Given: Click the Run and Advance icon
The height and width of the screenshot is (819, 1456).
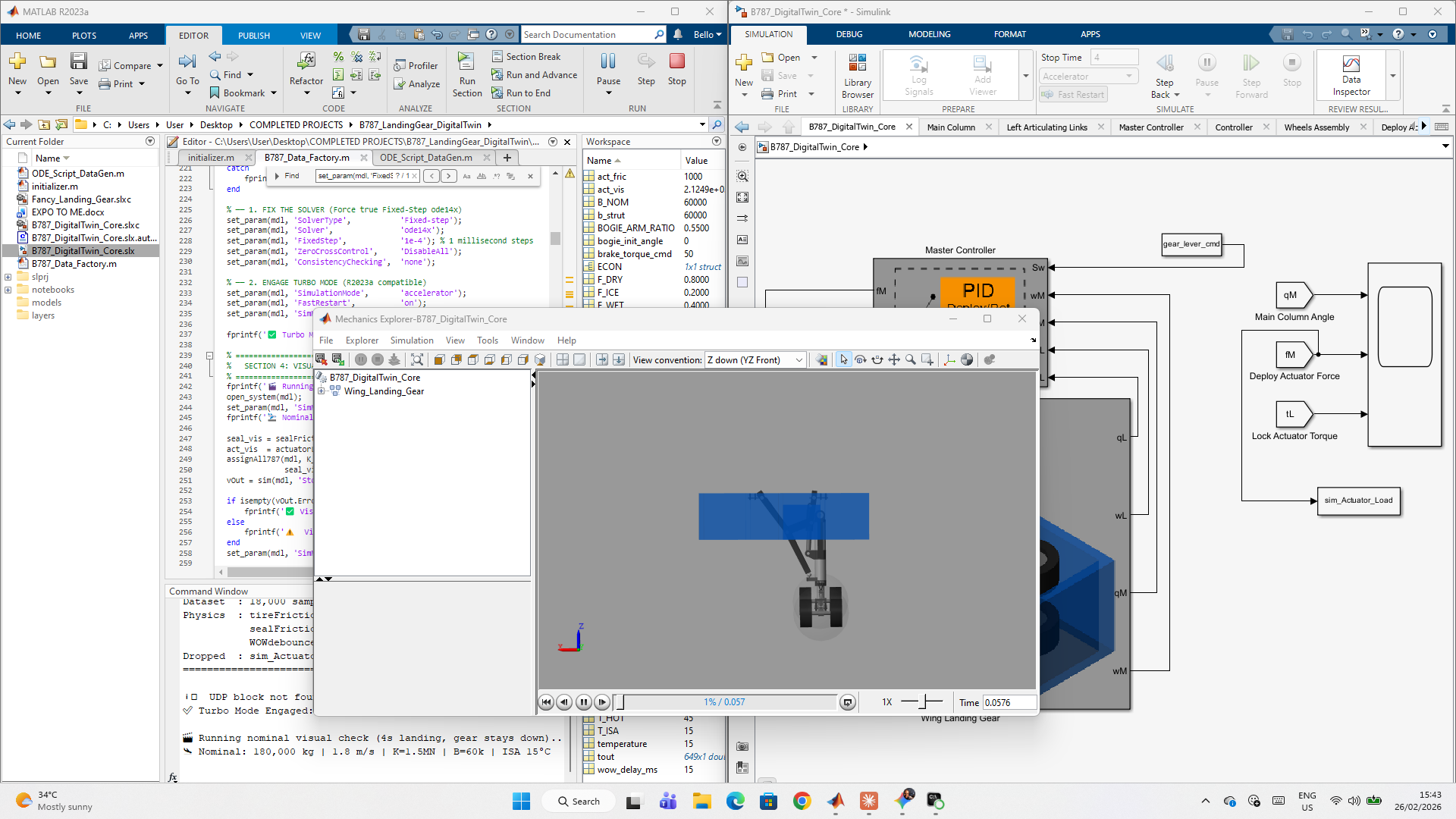Looking at the screenshot, I should pyautogui.click(x=497, y=75).
